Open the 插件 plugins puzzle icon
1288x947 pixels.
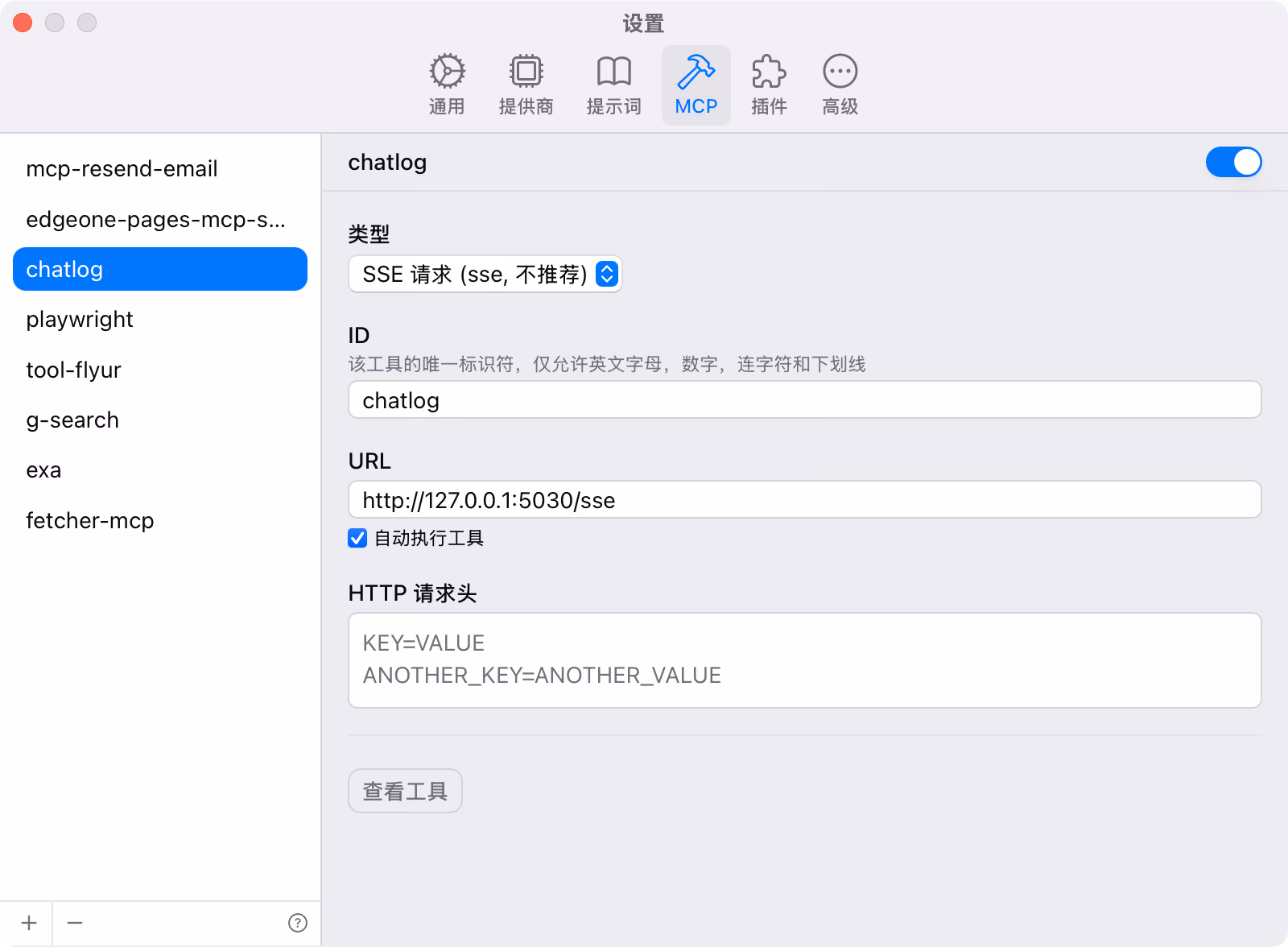(769, 72)
